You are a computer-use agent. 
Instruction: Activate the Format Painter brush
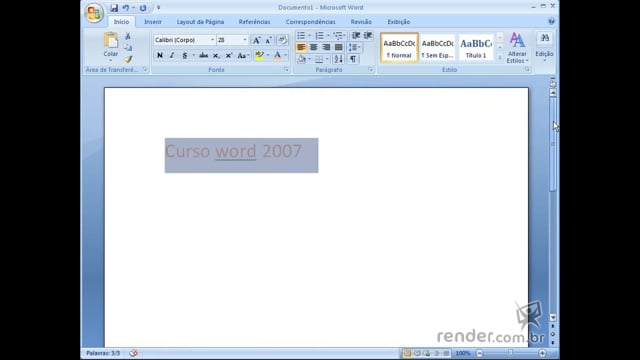(x=128, y=59)
